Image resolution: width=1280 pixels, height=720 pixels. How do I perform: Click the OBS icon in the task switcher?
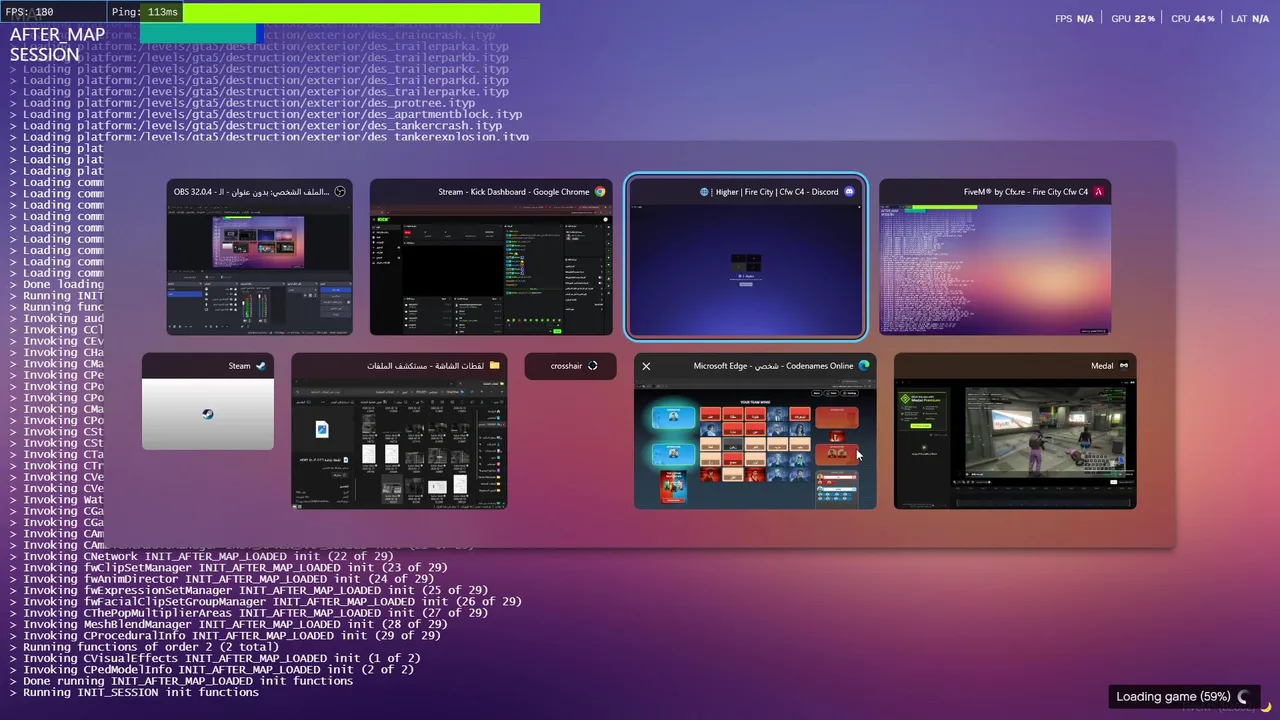[x=340, y=192]
